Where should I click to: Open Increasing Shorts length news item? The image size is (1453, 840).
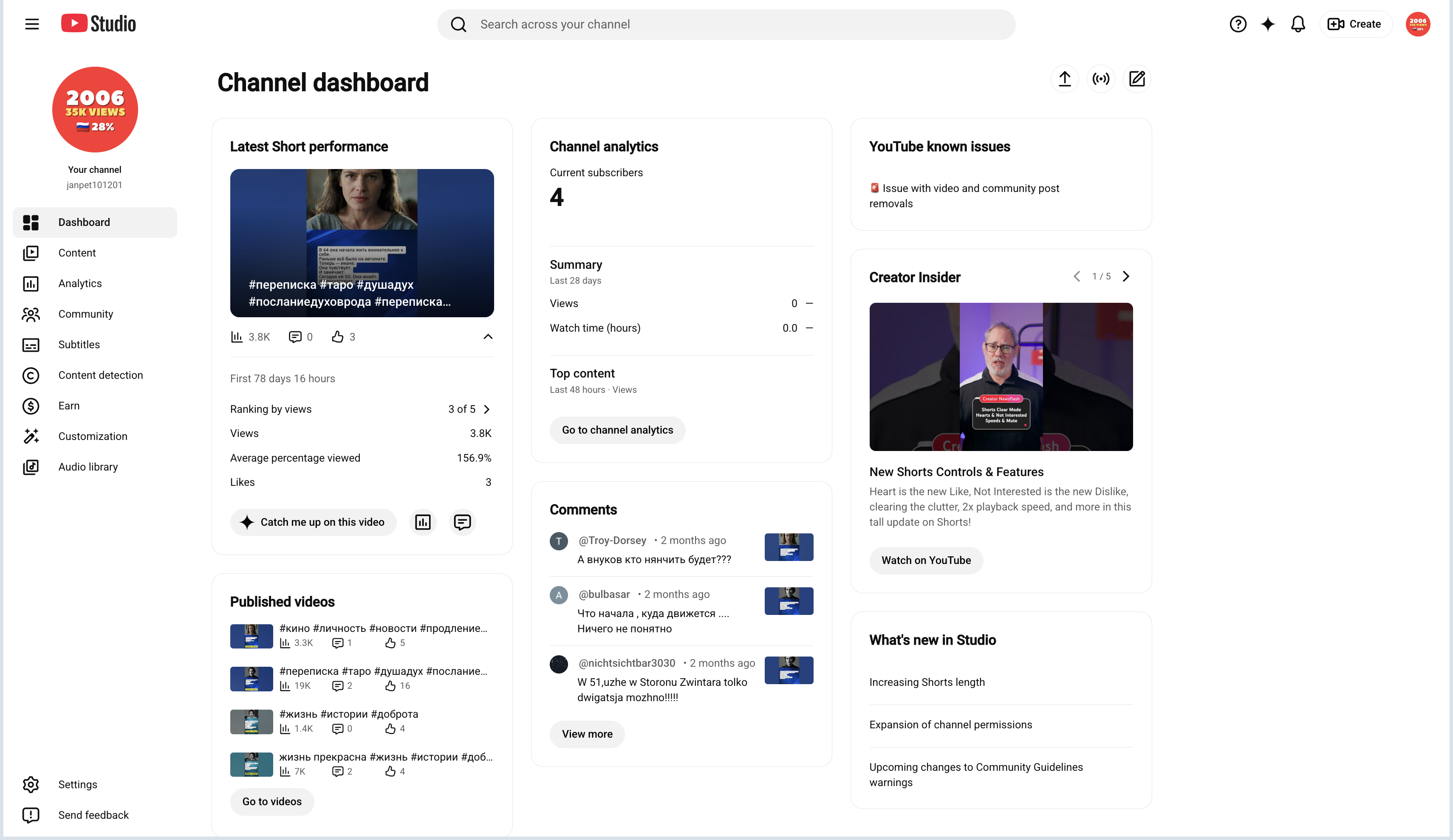click(x=927, y=682)
